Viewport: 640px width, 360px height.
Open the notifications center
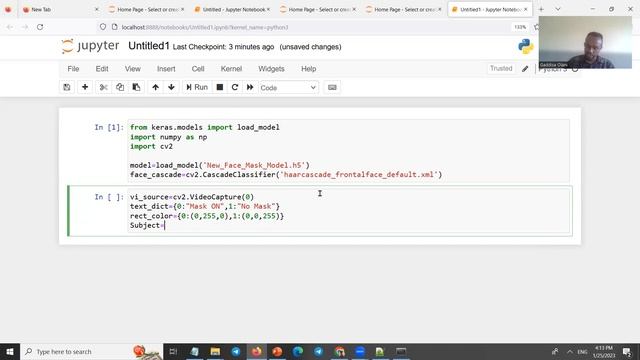click(627, 351)
